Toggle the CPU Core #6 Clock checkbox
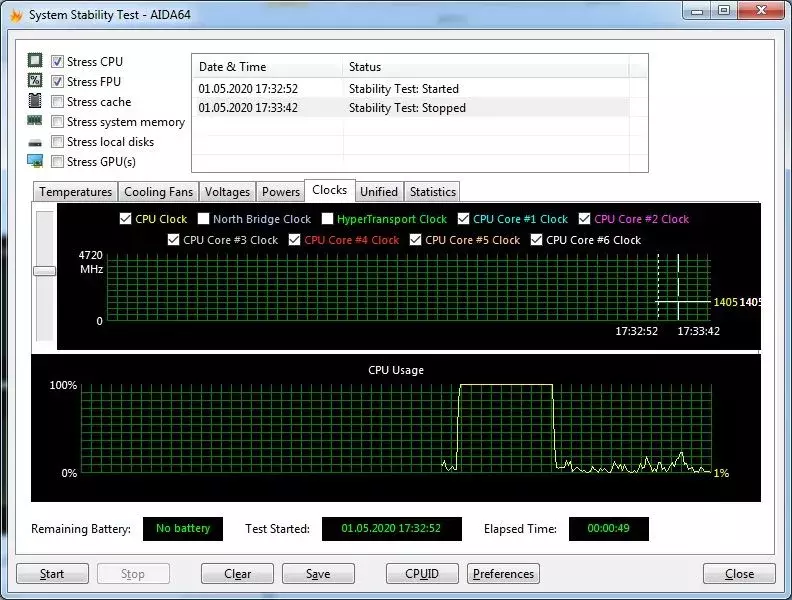The width and height of the screenshot is (792, 600). tap(536, 240)
